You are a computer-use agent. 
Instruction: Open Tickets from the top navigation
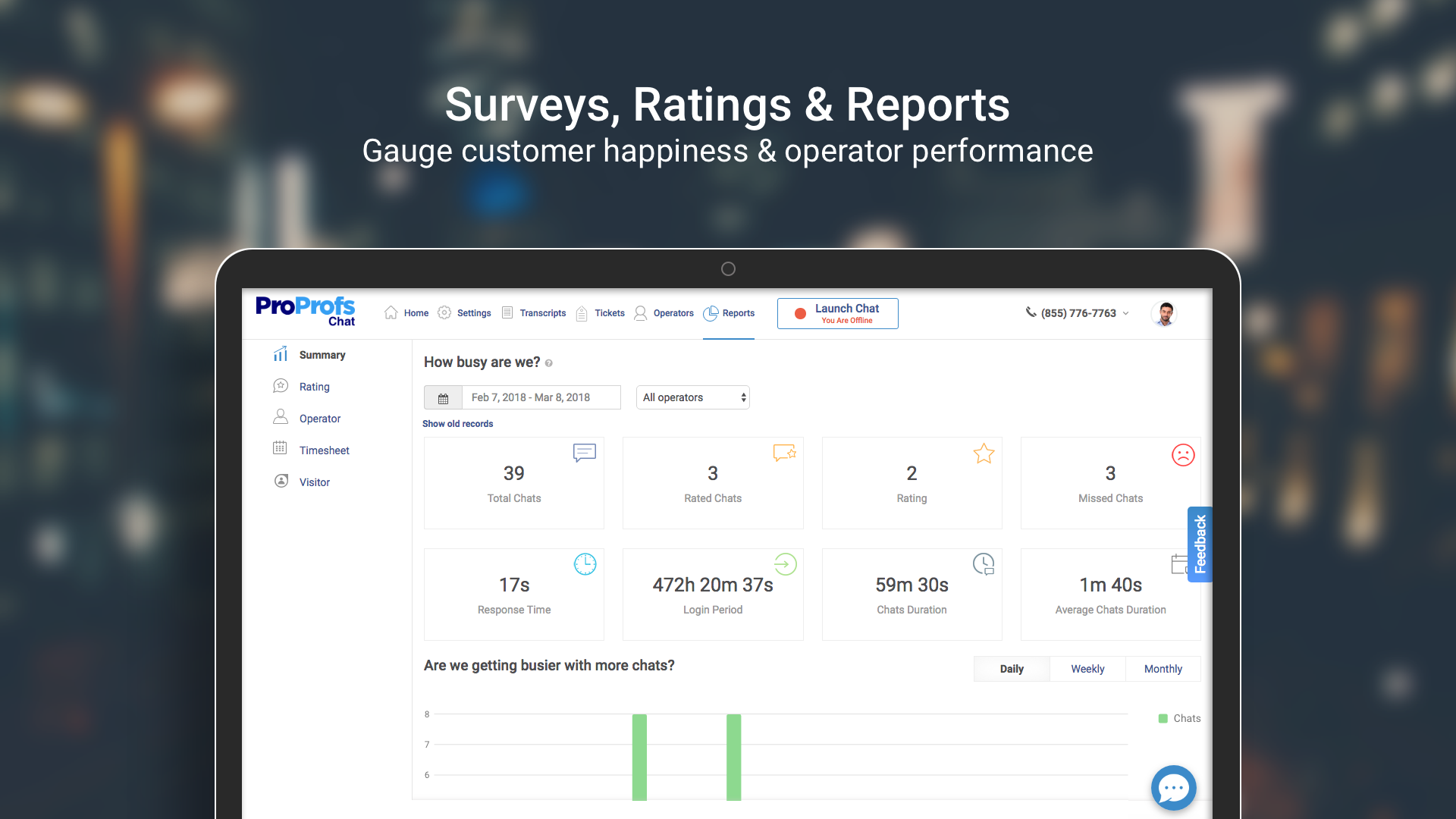582,312
